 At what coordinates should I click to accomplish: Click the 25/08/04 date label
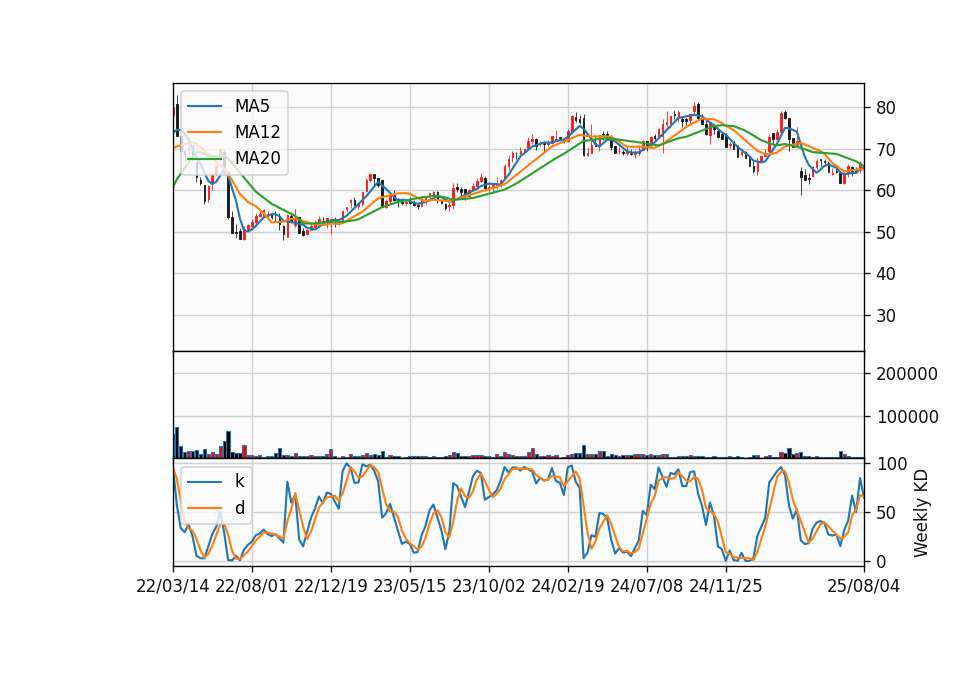pos(863,586)
